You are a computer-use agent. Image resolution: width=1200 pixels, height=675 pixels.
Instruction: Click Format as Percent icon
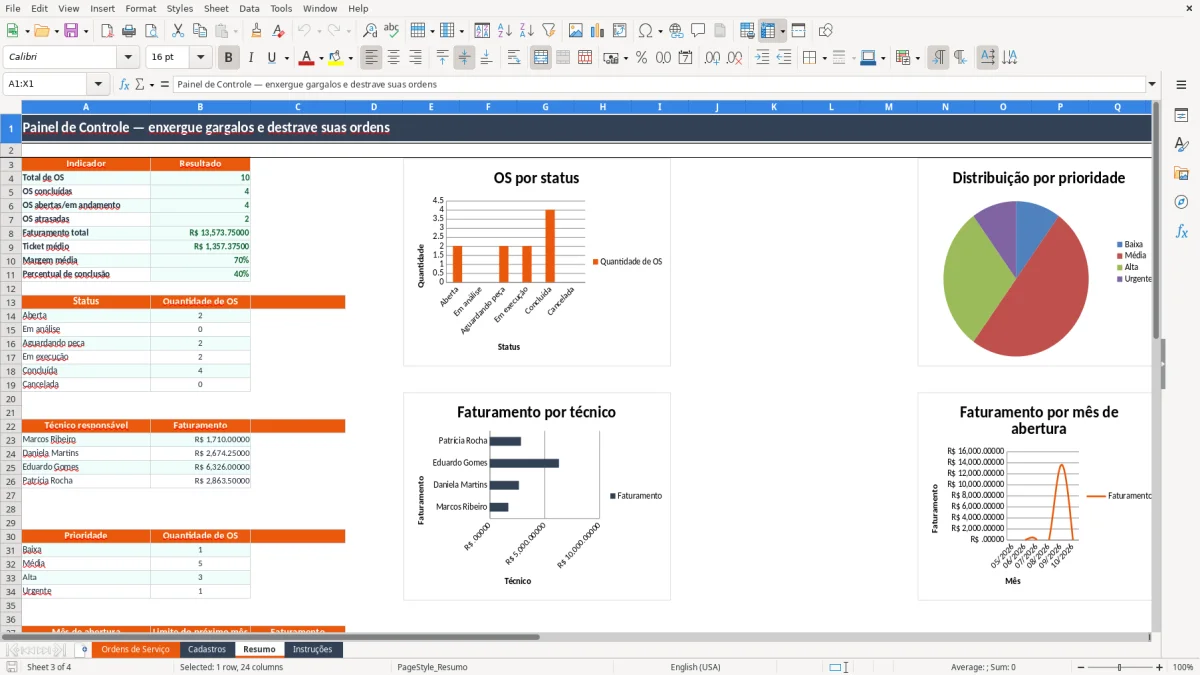642,58
